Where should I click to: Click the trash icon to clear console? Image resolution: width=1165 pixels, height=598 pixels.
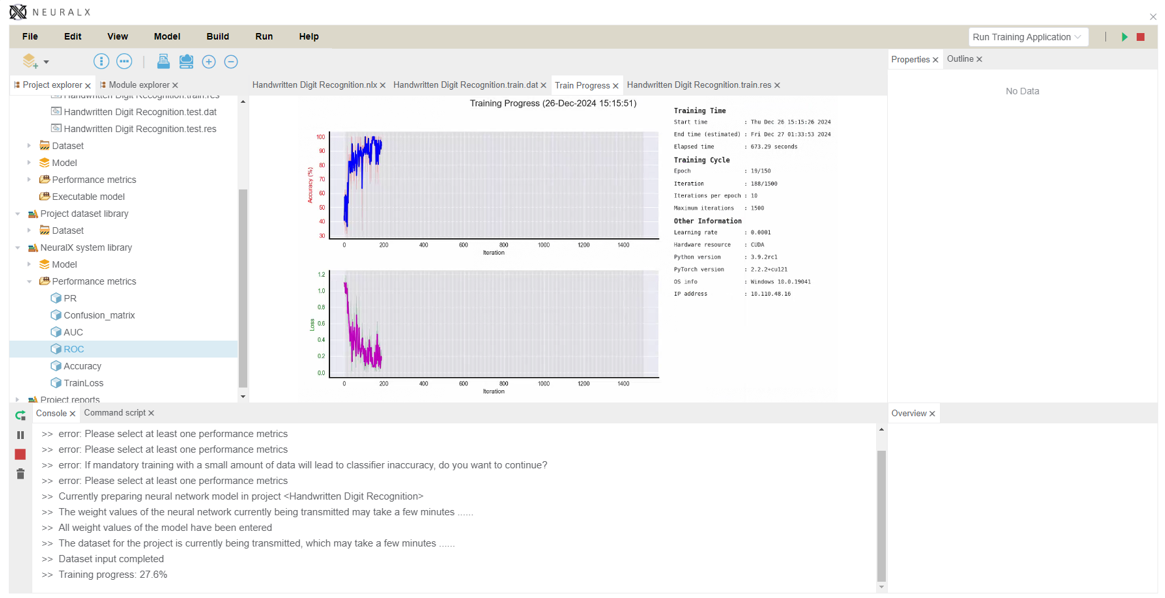[20, 474]
